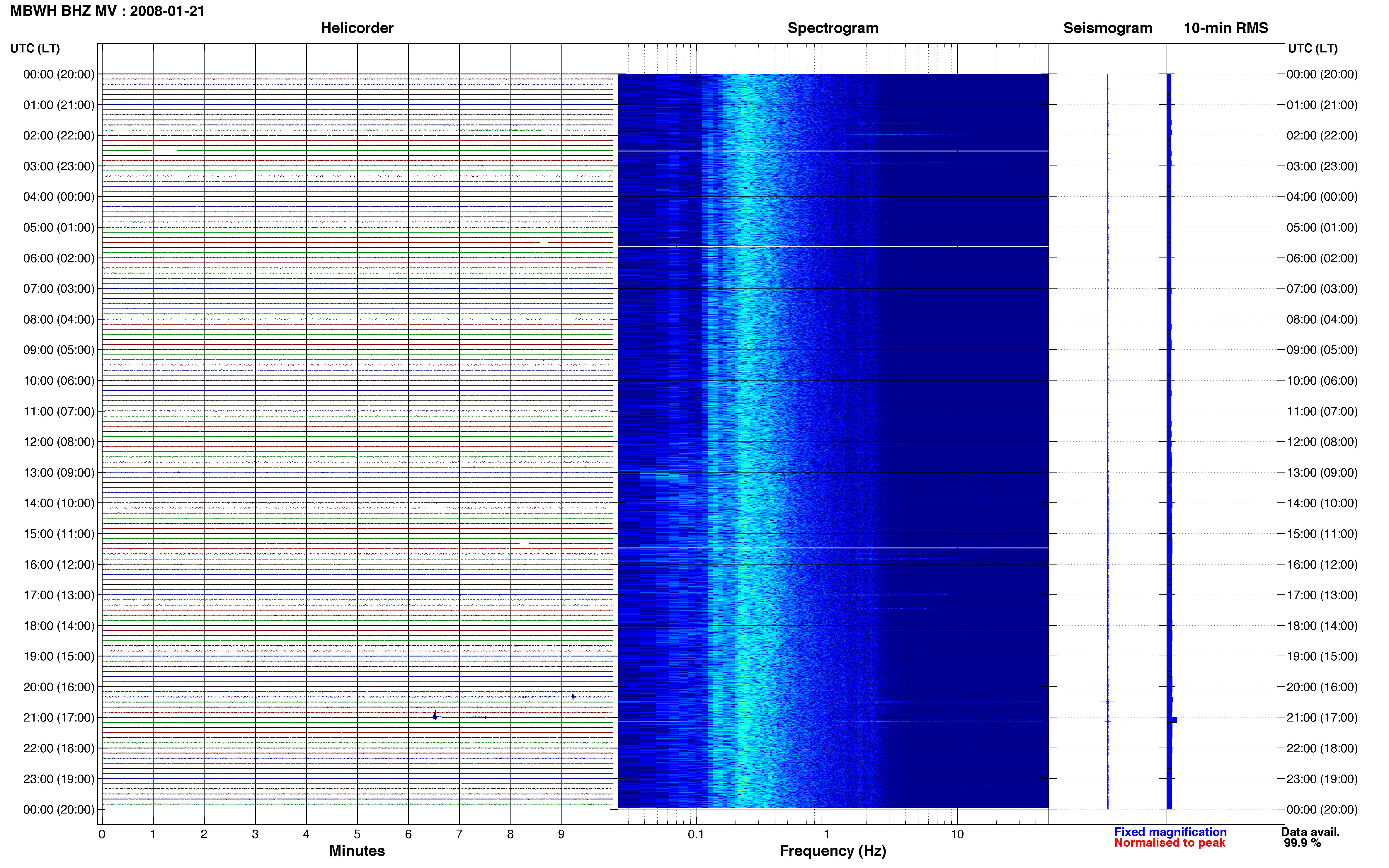Click the right 23:00 (19:00) time label
The image size is (1389, 868).
(x=1322, y=779)
